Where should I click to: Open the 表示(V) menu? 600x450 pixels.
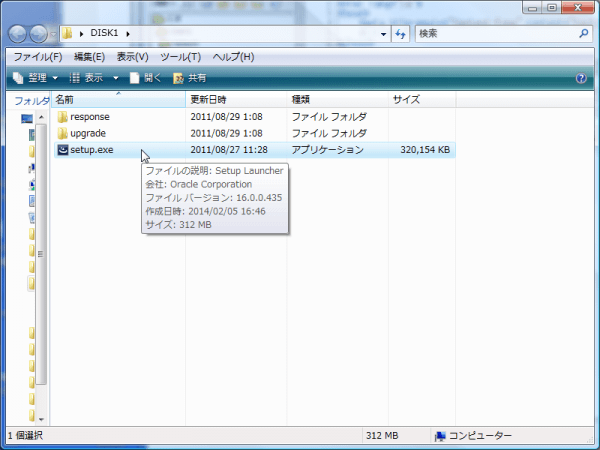click(x=132, y=57)
